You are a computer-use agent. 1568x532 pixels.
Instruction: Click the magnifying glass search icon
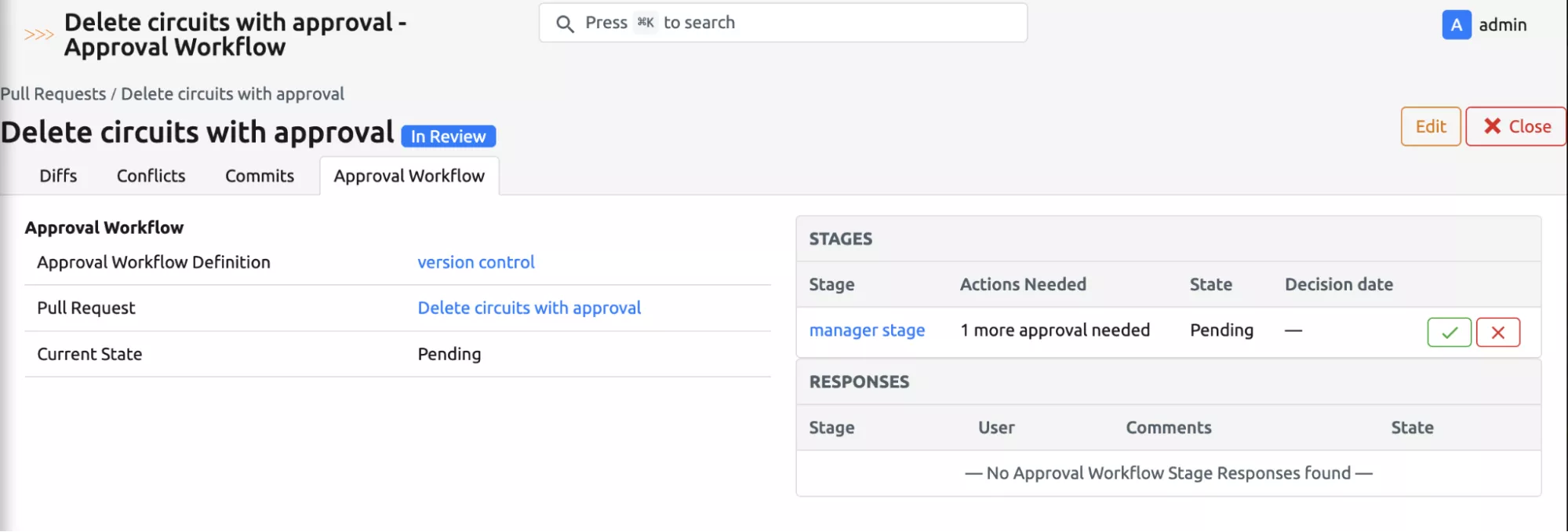[x=565, y=24]
